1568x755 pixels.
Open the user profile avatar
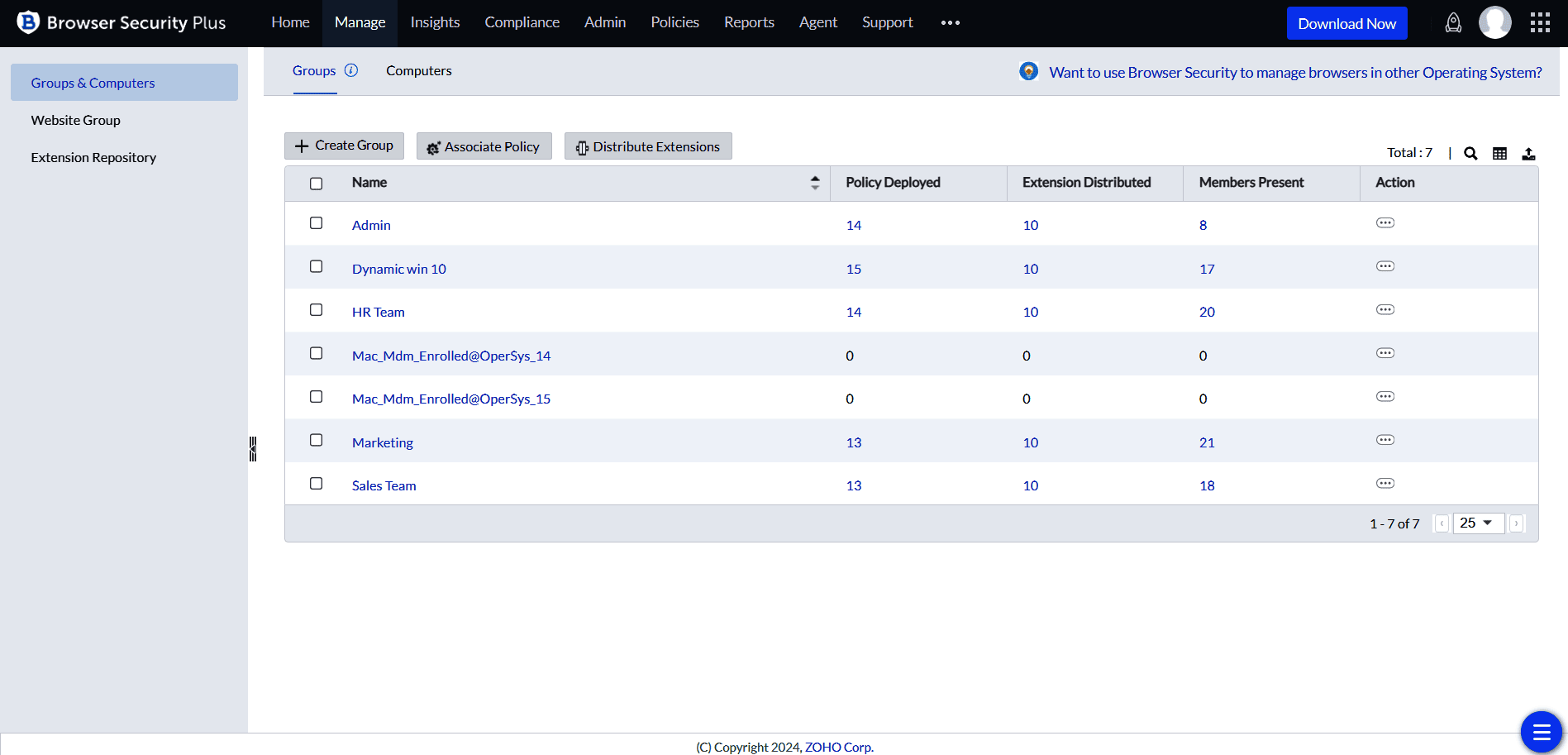tap(1494, 23)
